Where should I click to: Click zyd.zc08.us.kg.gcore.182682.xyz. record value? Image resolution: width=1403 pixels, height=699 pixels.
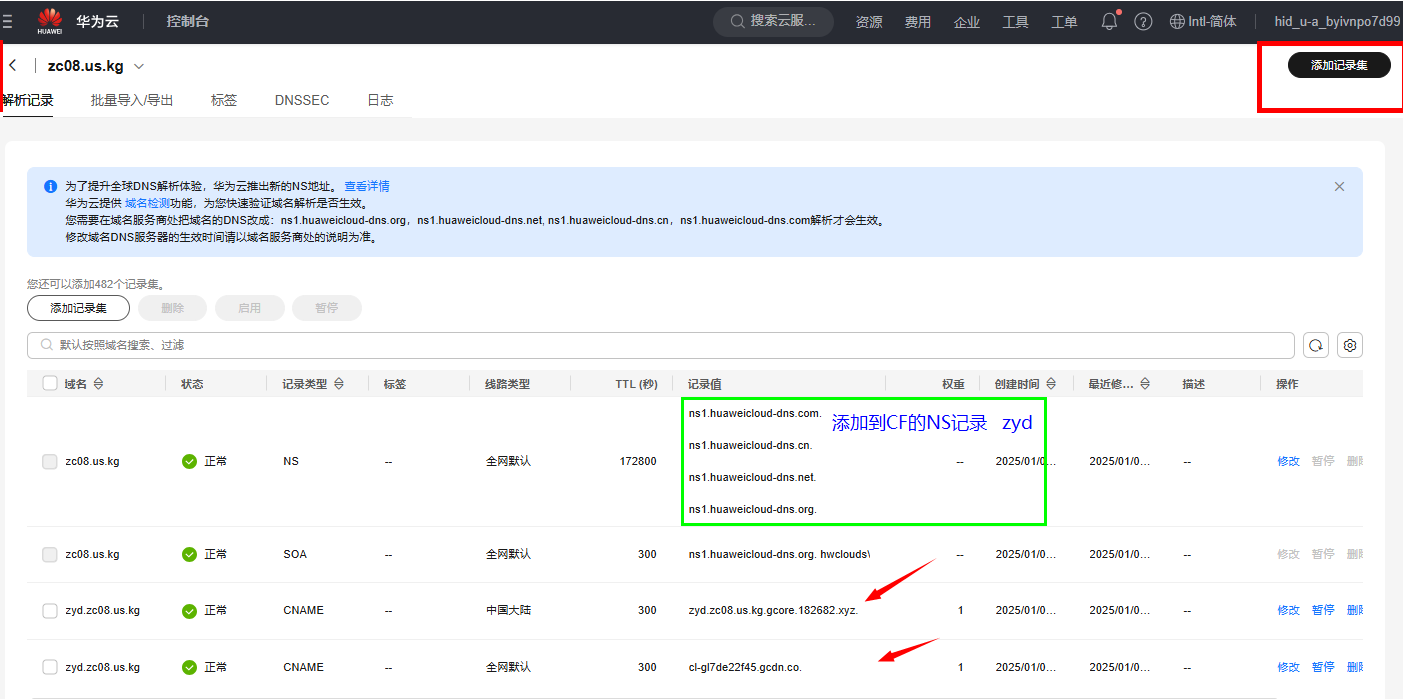pyautogui.click(x=773, y=610)
